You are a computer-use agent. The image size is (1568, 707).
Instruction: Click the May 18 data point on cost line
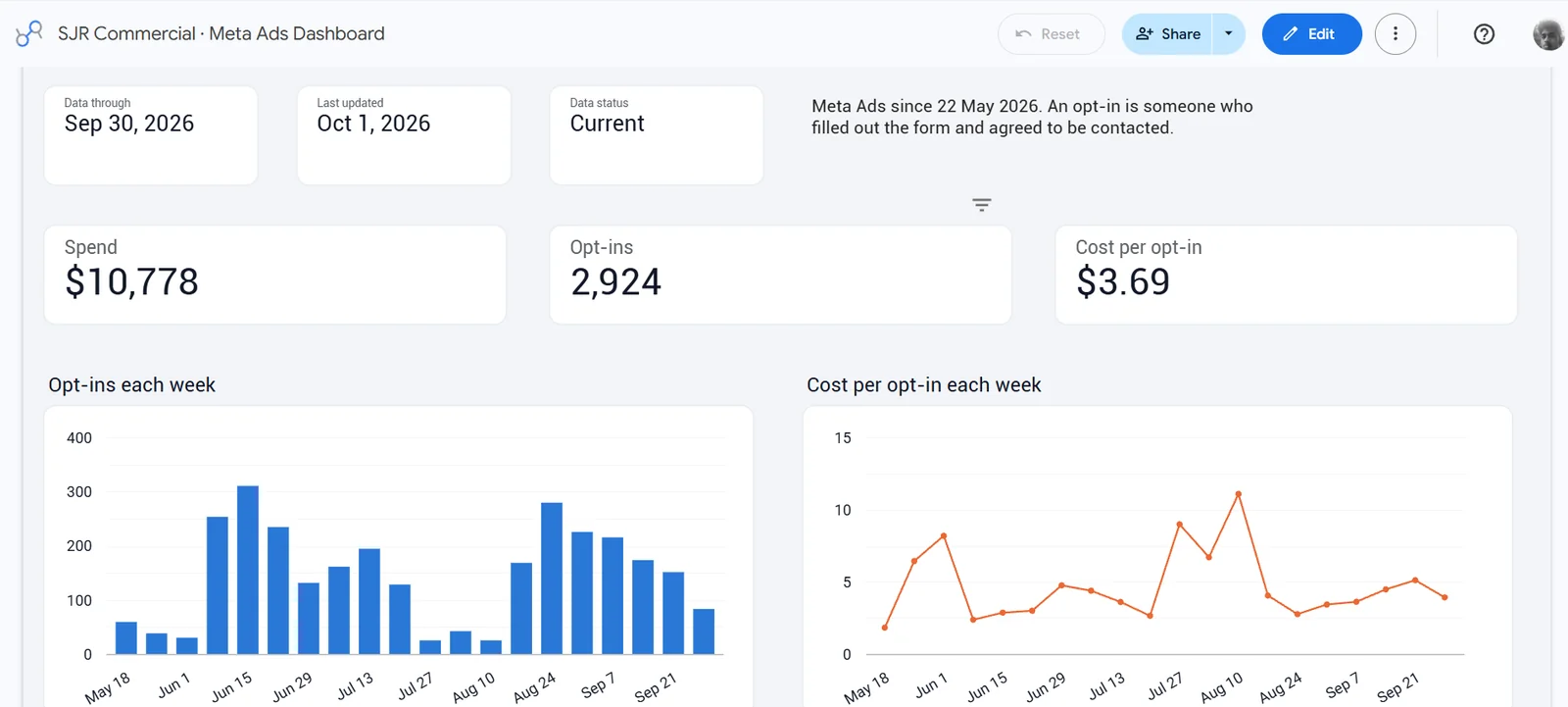pos(885,628)
